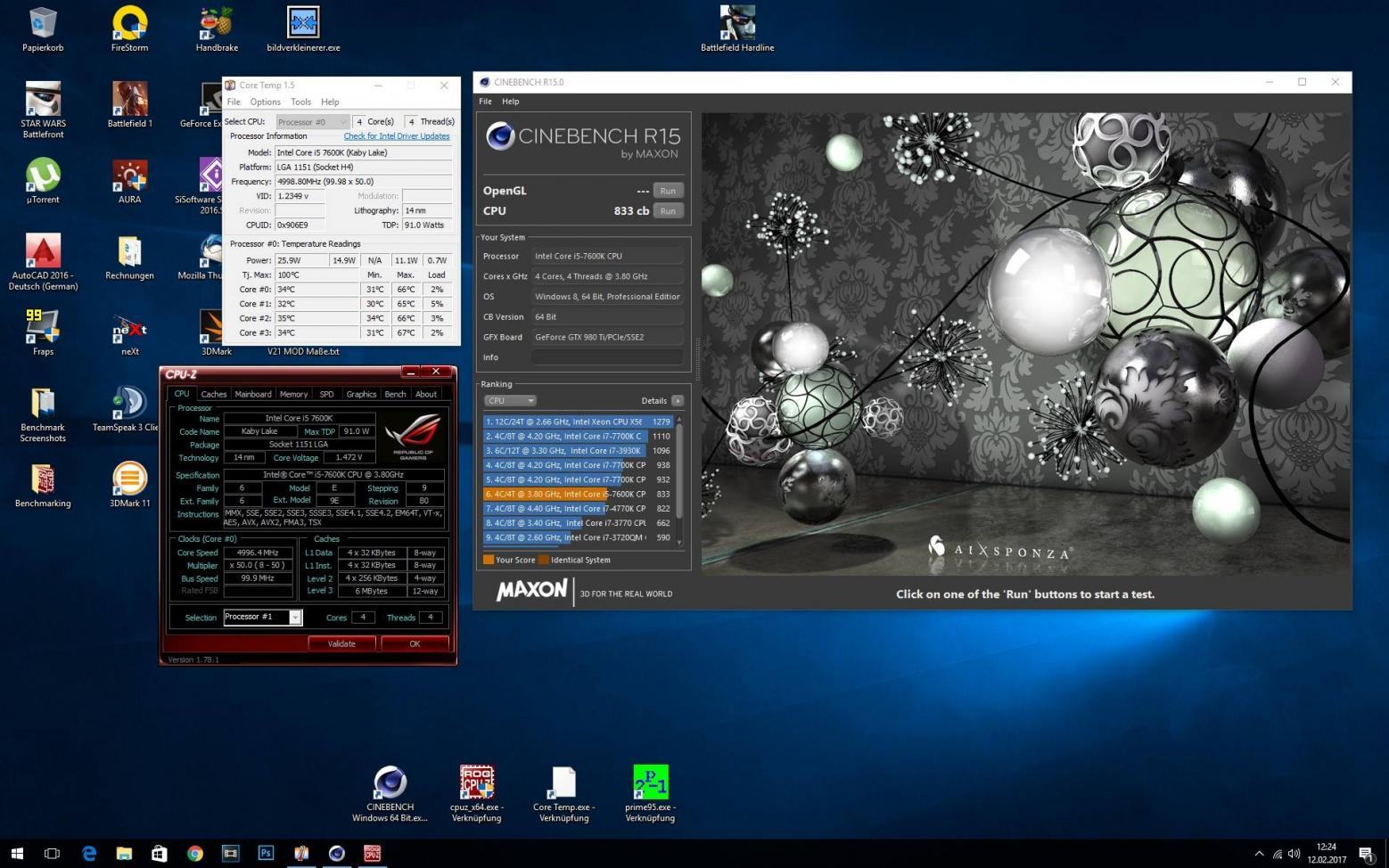Viewport: 1389px width, 868px height.
Task: Click the Windows Start button
Action: tap(17, 853)
